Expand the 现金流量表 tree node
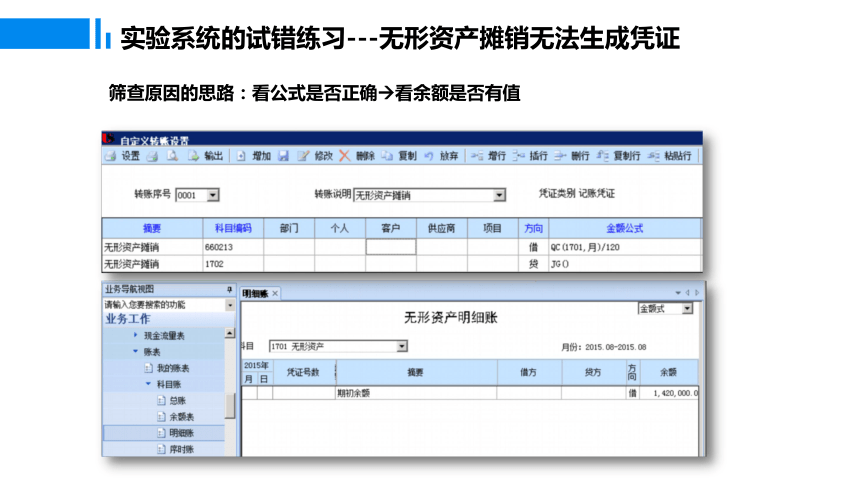860x484 pixels. 135,335
